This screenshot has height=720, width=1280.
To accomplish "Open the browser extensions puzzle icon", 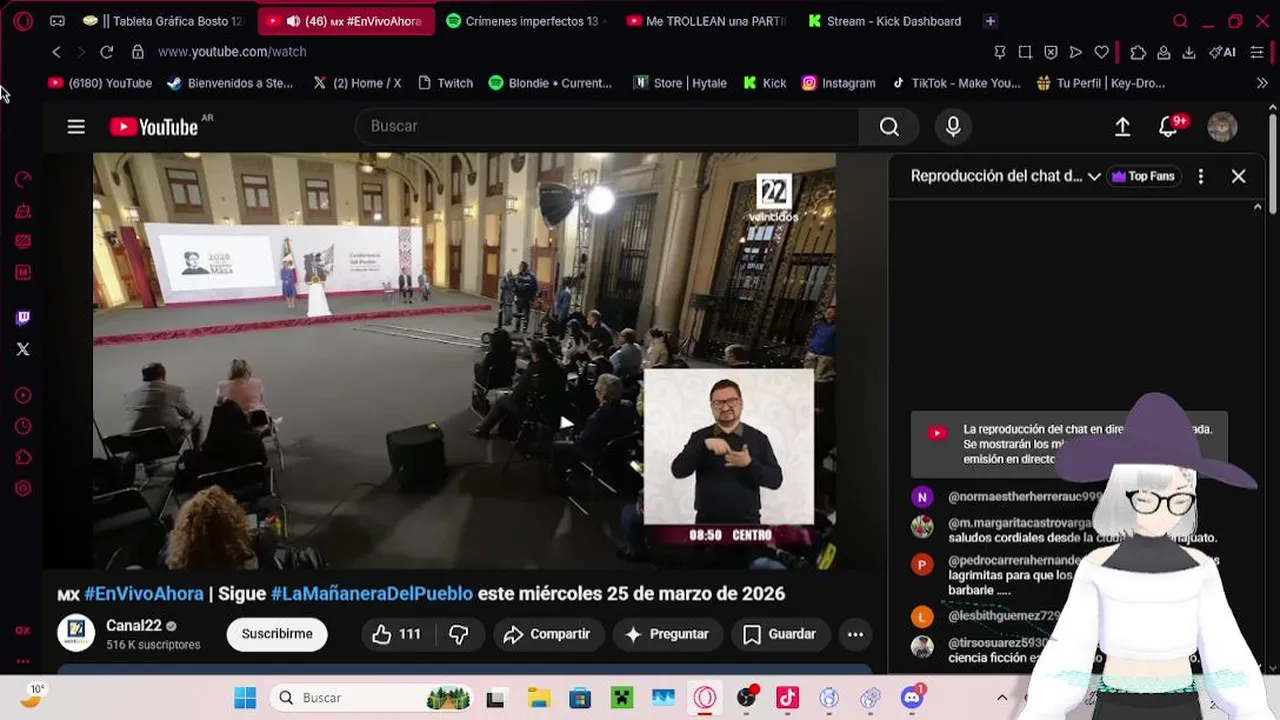I will click(x=1138, y=52).
